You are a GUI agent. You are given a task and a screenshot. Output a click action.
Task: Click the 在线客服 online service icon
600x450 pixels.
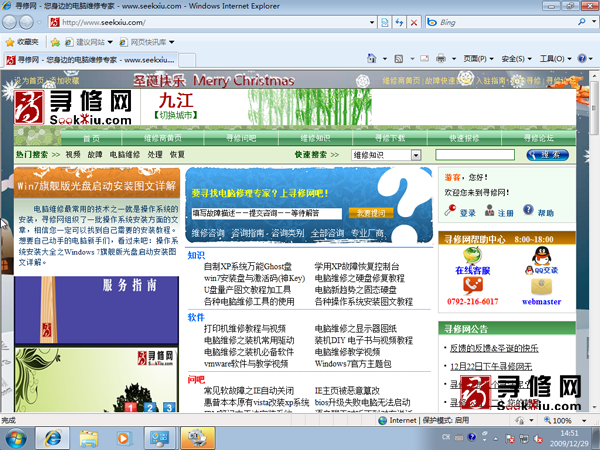[472, 256]
